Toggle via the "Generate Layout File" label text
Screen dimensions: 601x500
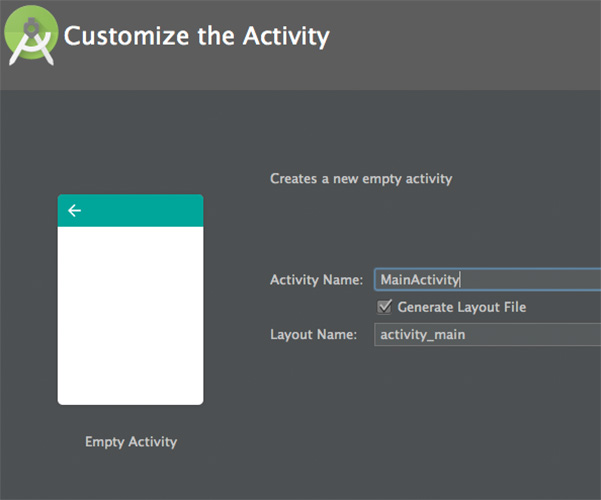(461, 307)
